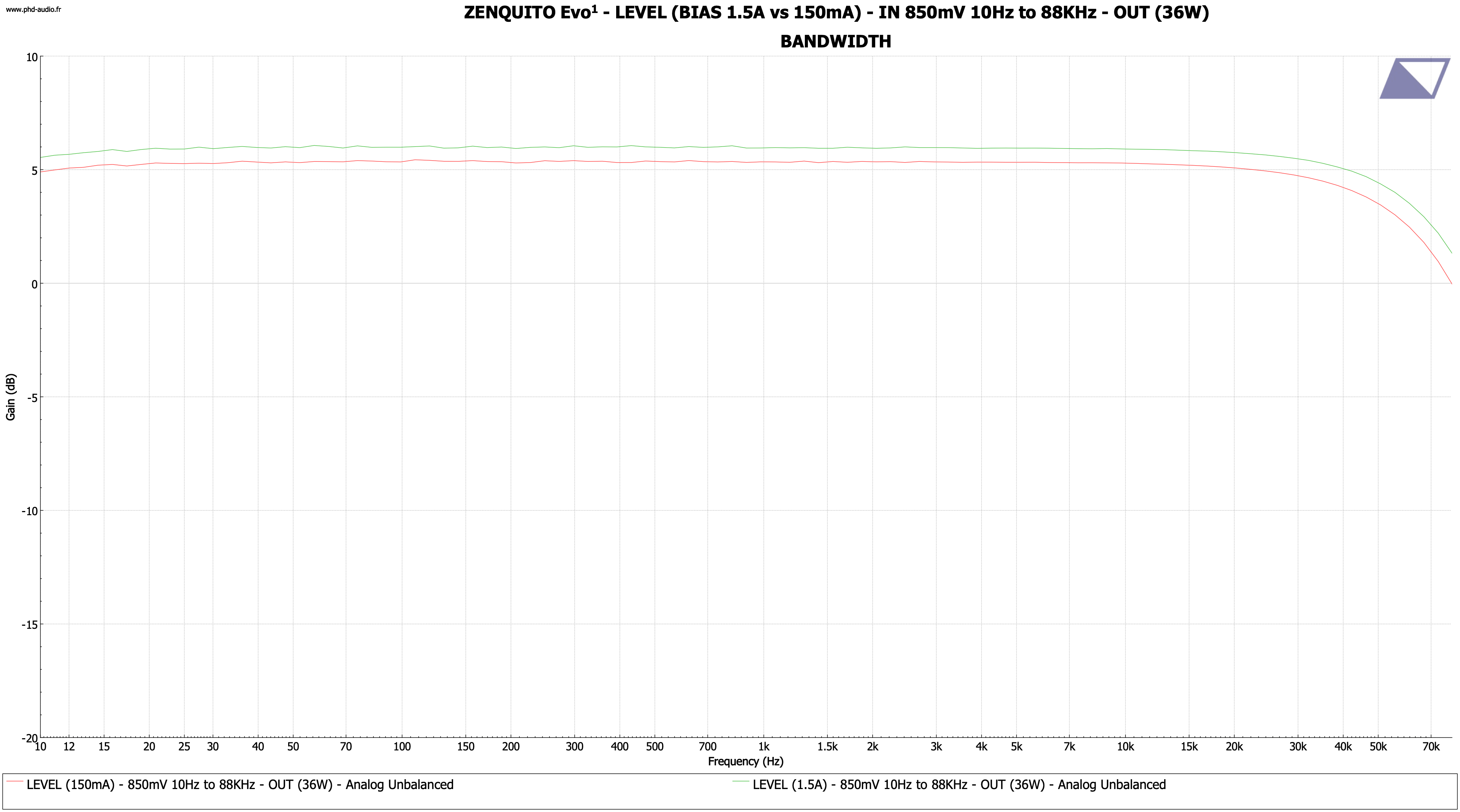
Task: Click the green 1.5A legend line swatch
Action: coord(741,782)
